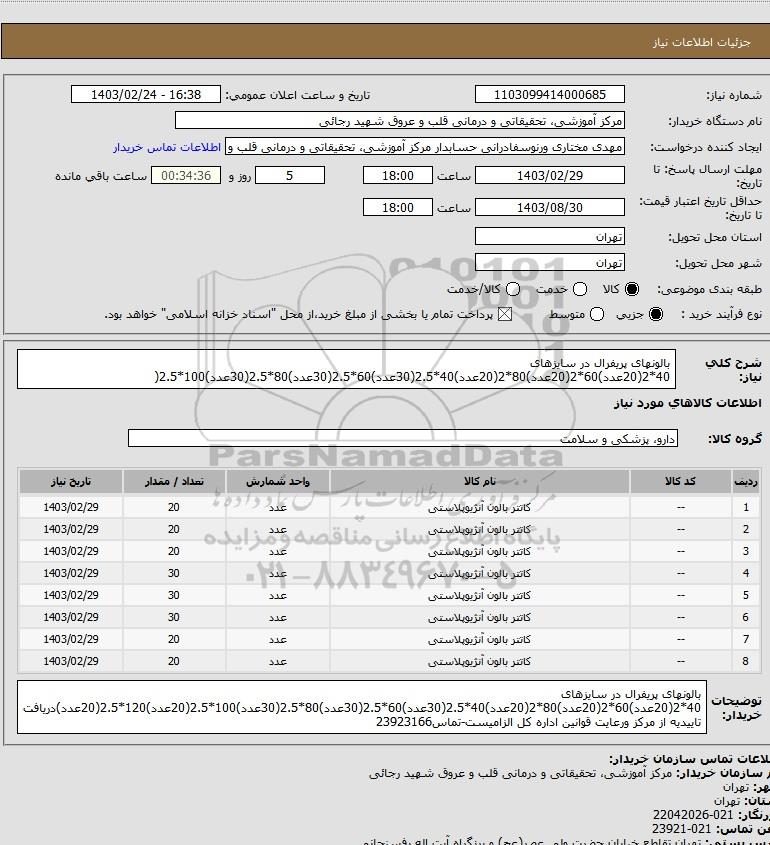The image size is (770, 845).
Task: Open the اطلاعات تماس خریدار link
Action: [167, 147]
